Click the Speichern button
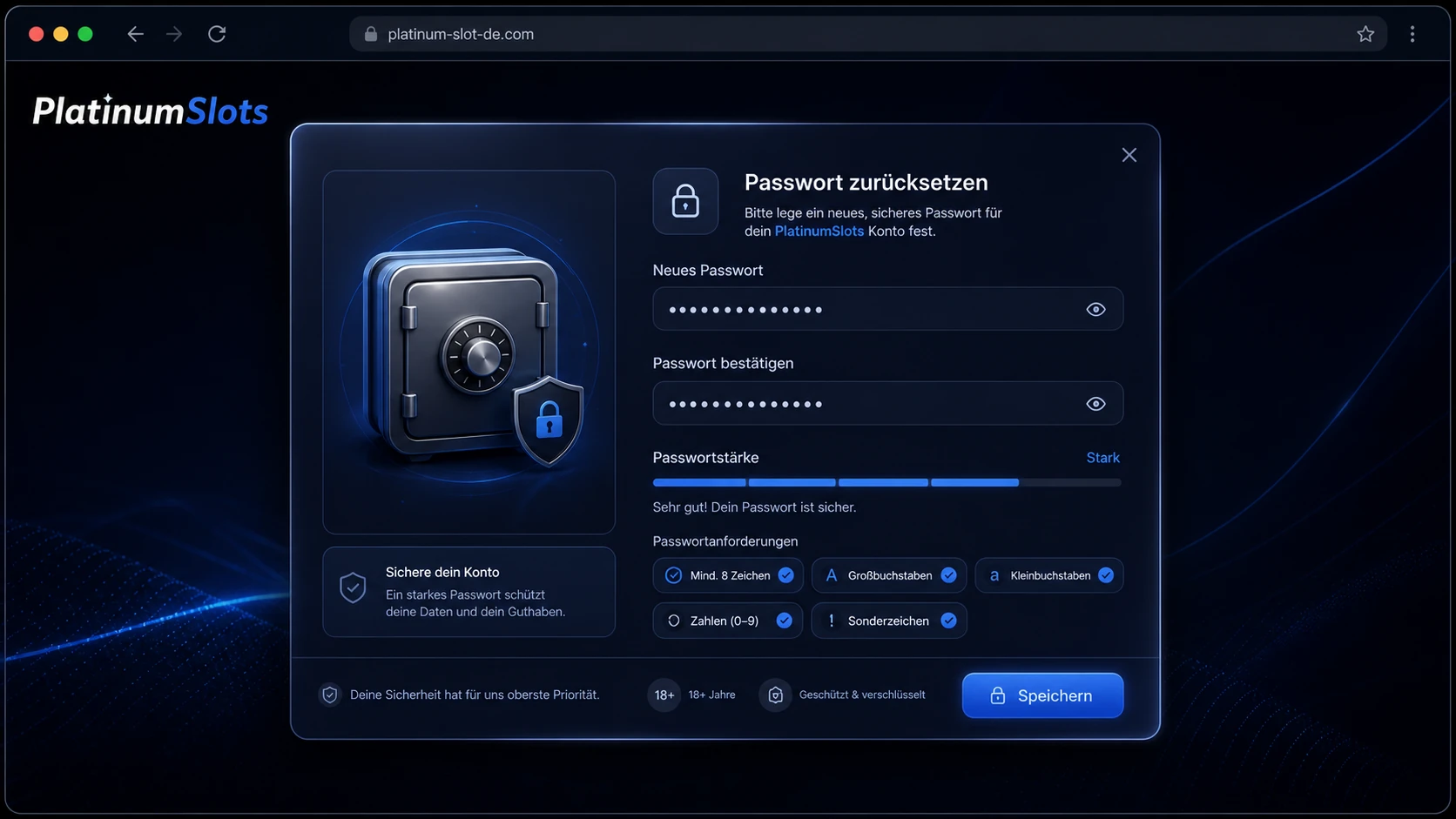Image resolution: width=1456 pixels, height=819 pixels. 1042,695
